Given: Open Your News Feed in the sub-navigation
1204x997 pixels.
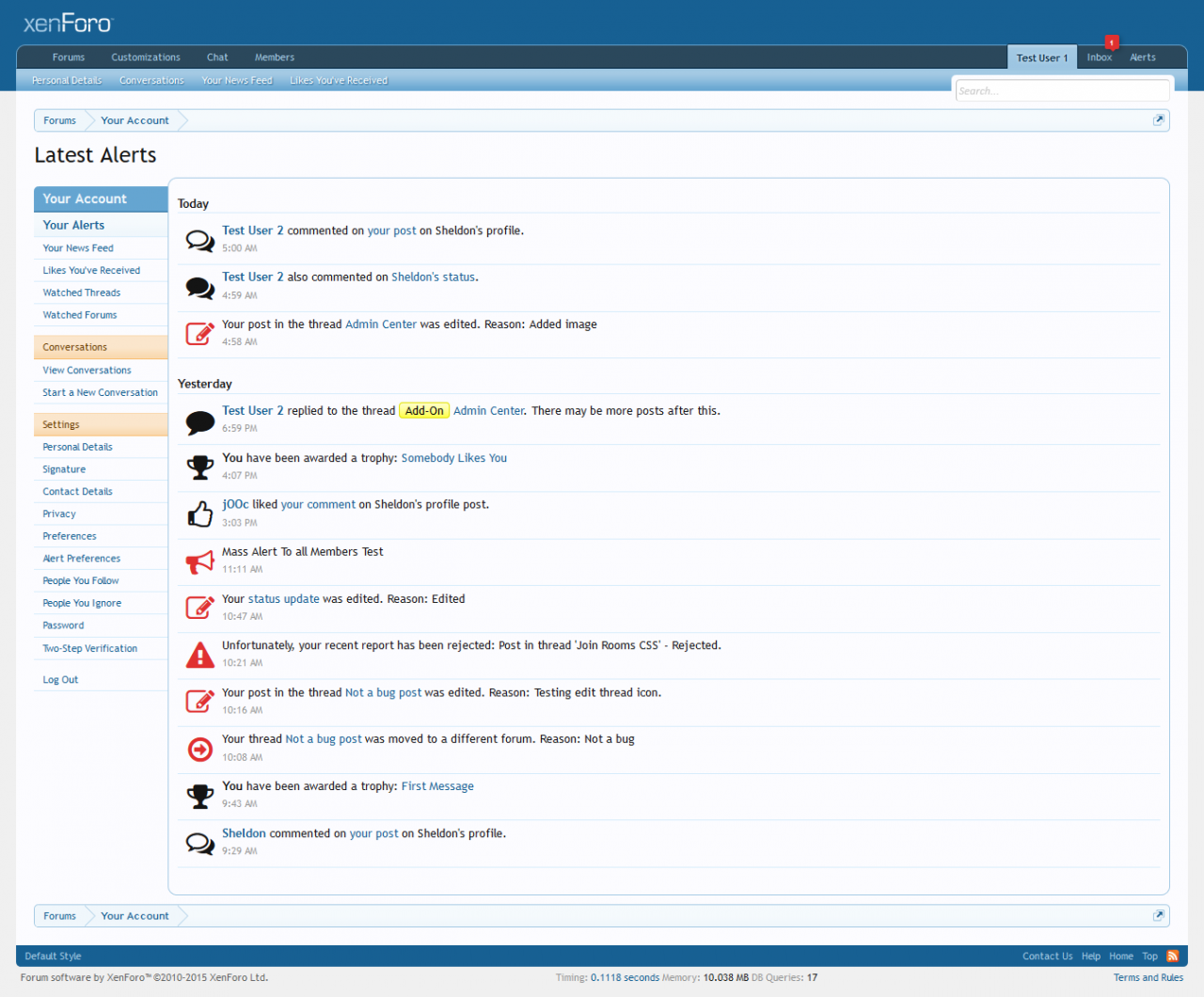Looking at the screenshot, I should click(237, 81).
